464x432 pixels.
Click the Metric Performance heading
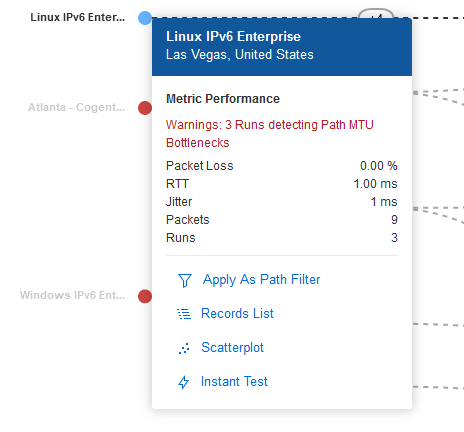223,99
